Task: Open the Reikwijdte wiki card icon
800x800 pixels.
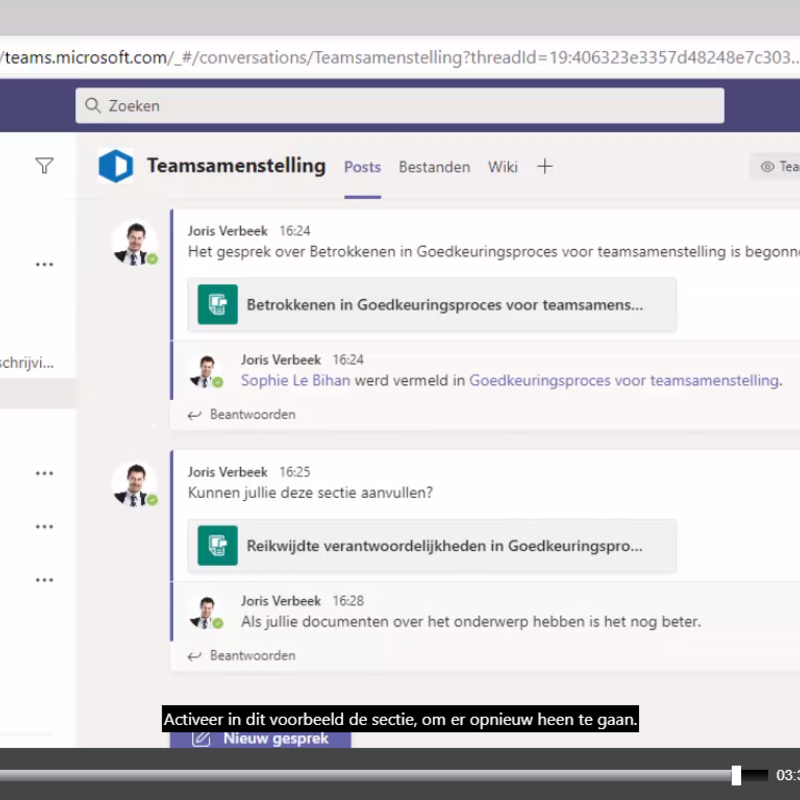Action: pyautogui.click(x=218, y=545)
